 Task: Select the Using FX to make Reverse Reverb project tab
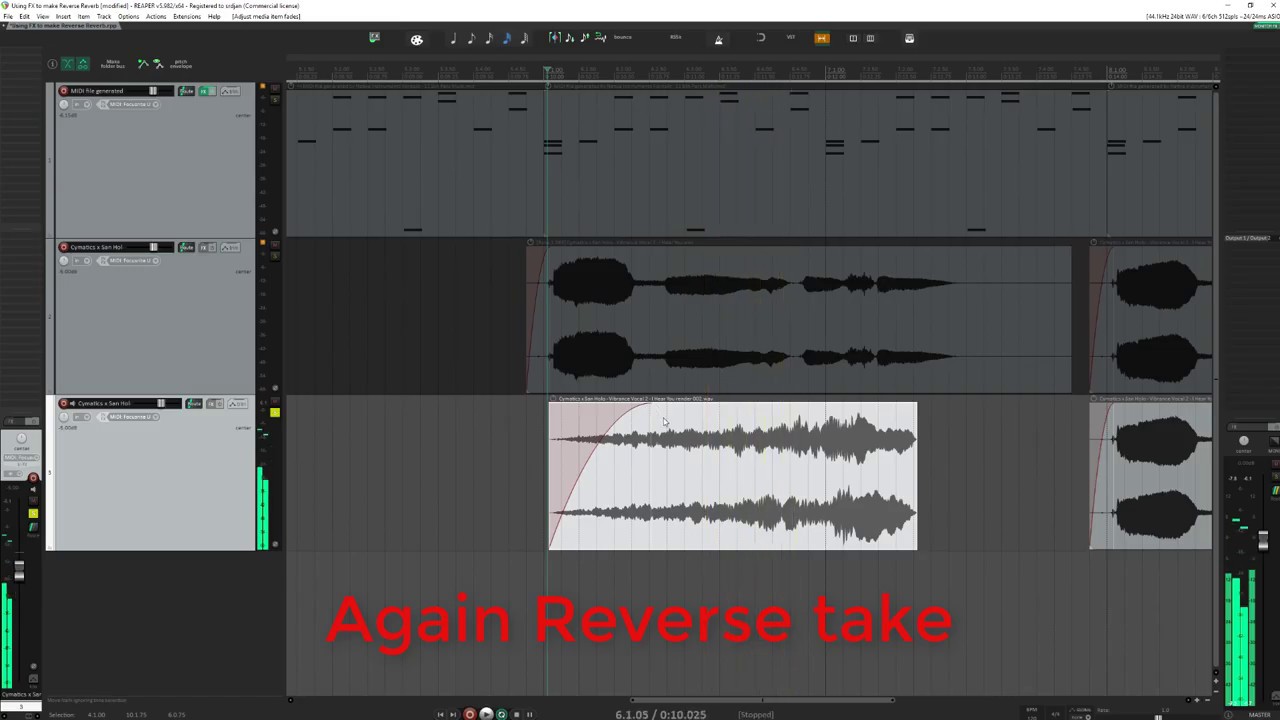[63, 25]
